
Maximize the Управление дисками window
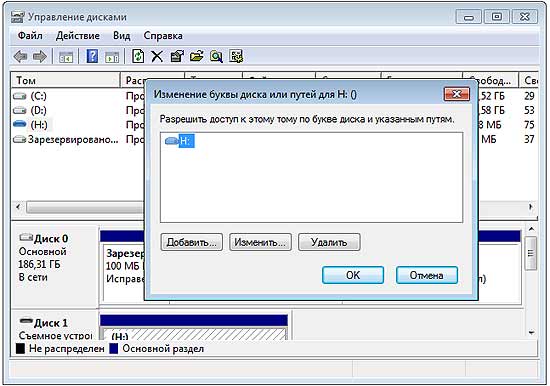497,16
